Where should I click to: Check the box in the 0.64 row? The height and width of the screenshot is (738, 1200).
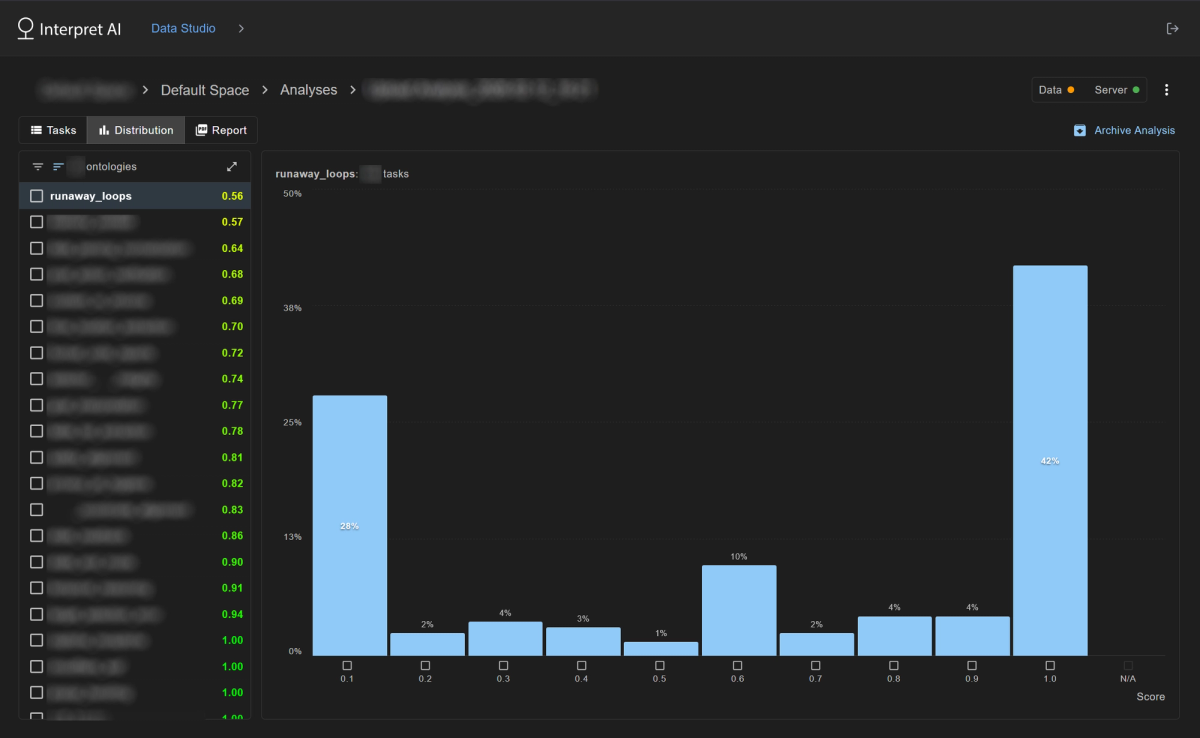[37, 248]
